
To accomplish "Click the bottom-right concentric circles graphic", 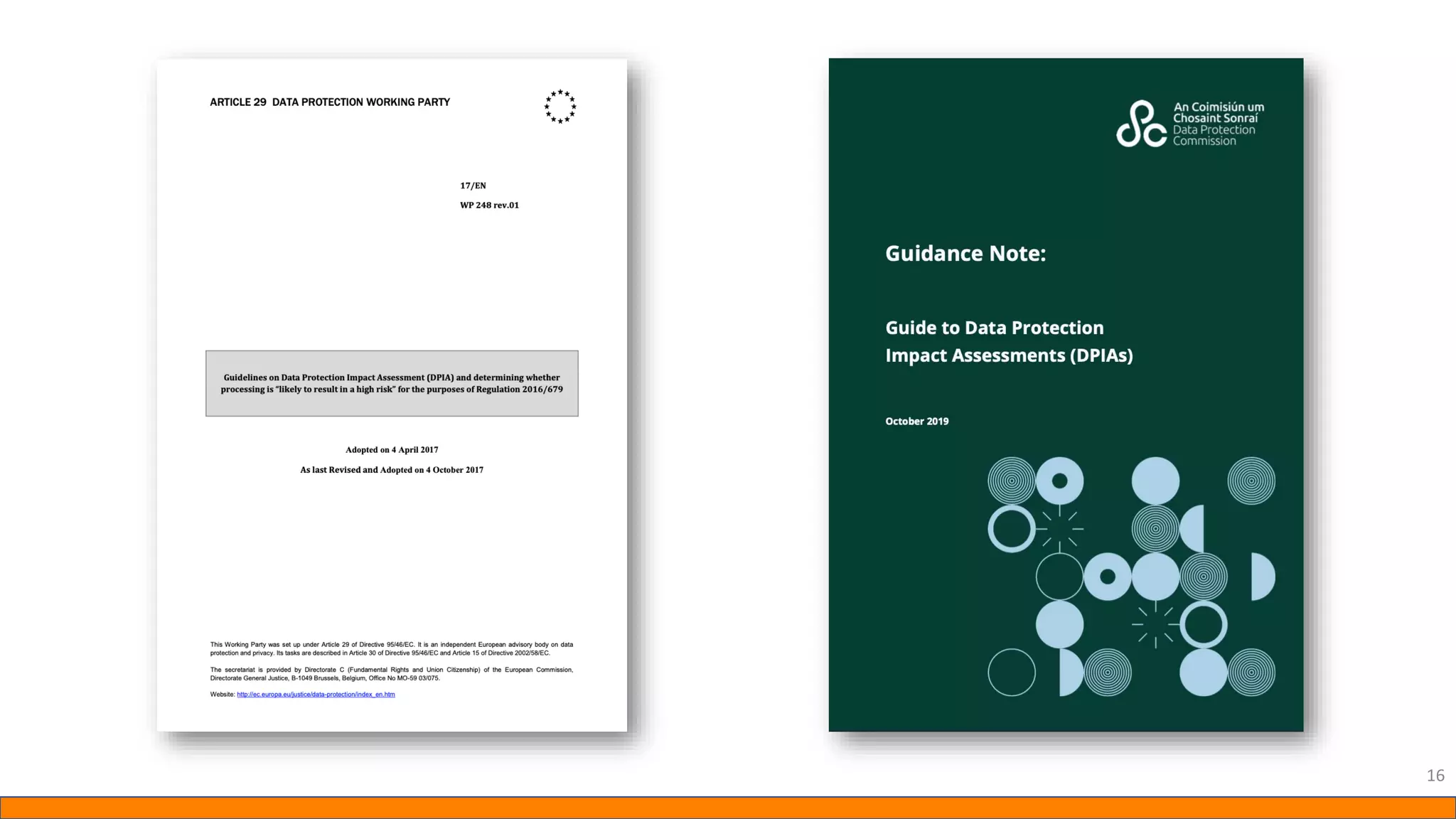I will pyautogui.click(x=1251, y=673).
